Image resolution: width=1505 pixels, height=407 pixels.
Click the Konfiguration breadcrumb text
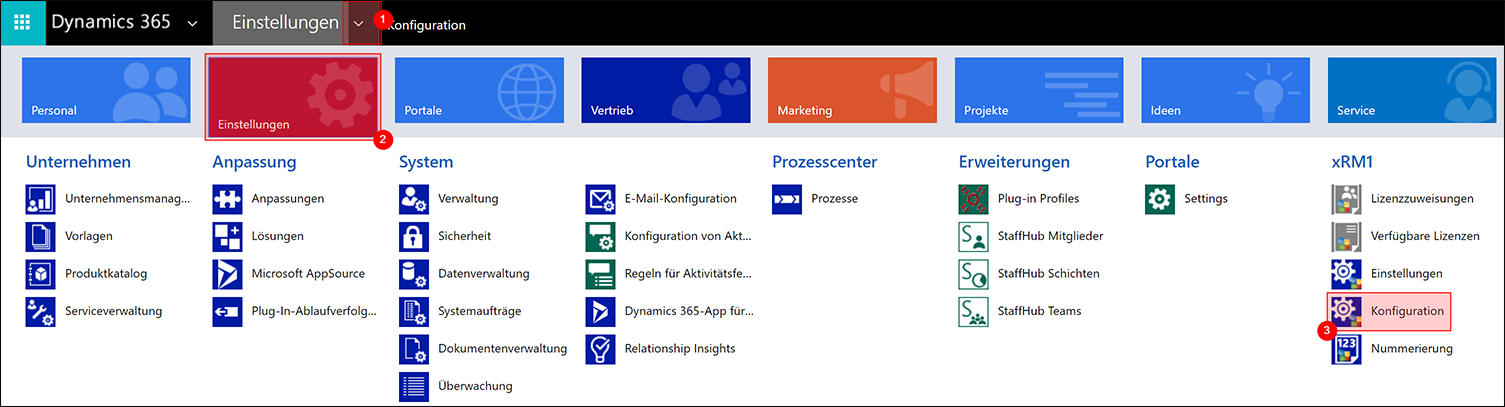click(427, 24)
